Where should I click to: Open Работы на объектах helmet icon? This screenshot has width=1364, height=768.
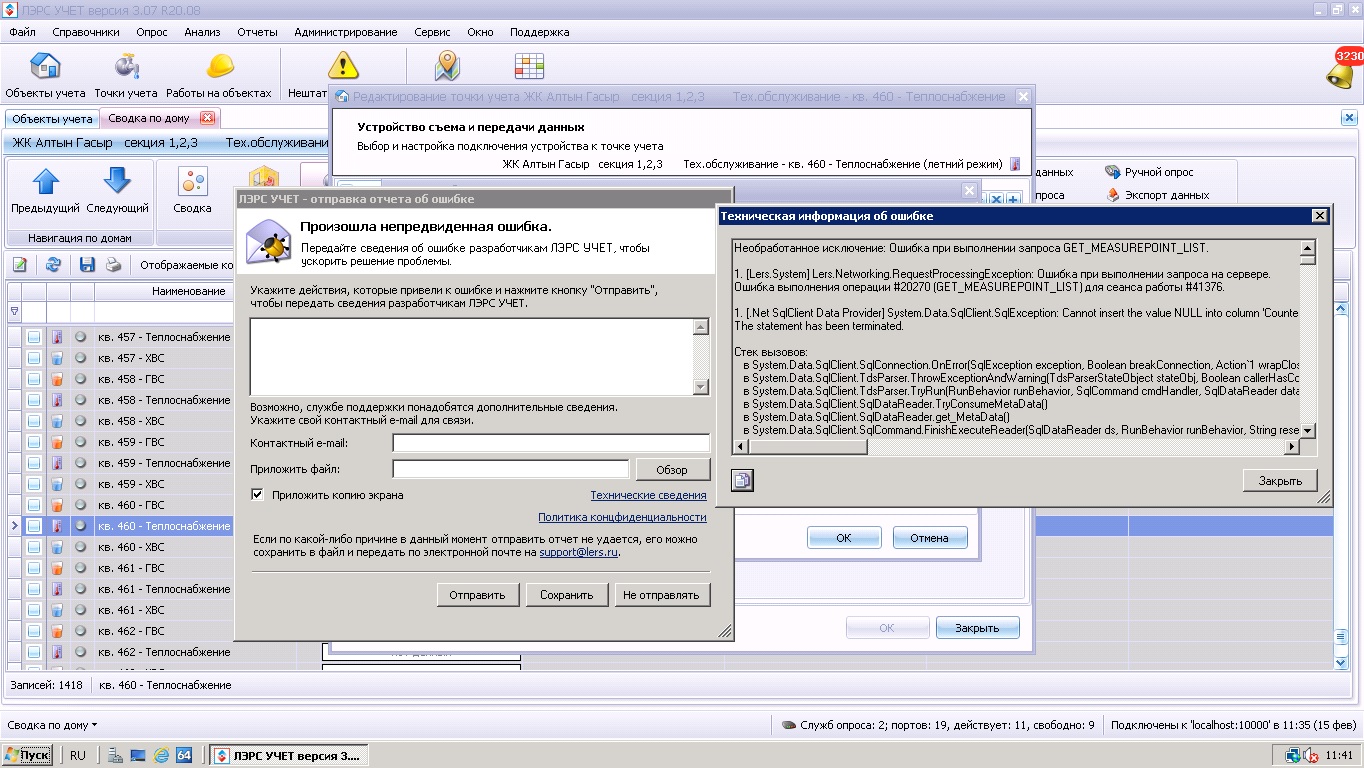coord(219,76)
